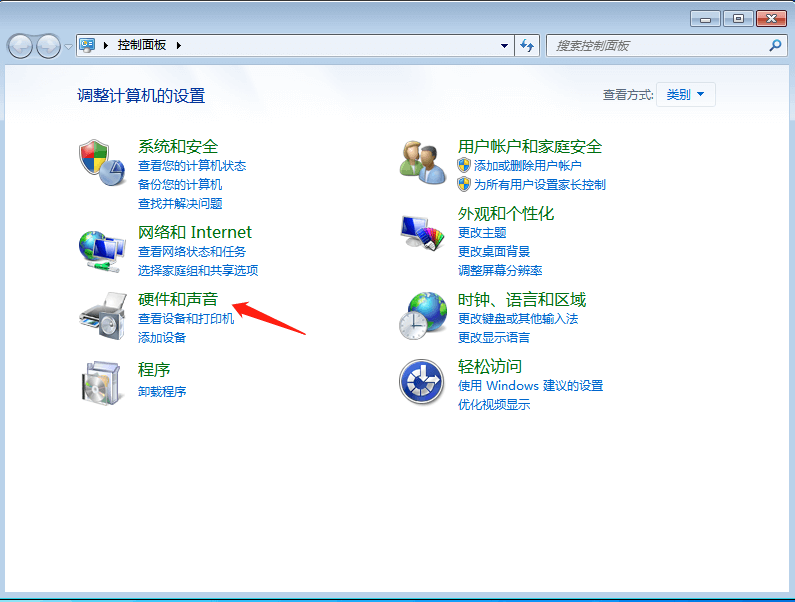Open 查找并解决问题
Image resolution: width=795 pixels, height=602 pixels.
point(180,203)
